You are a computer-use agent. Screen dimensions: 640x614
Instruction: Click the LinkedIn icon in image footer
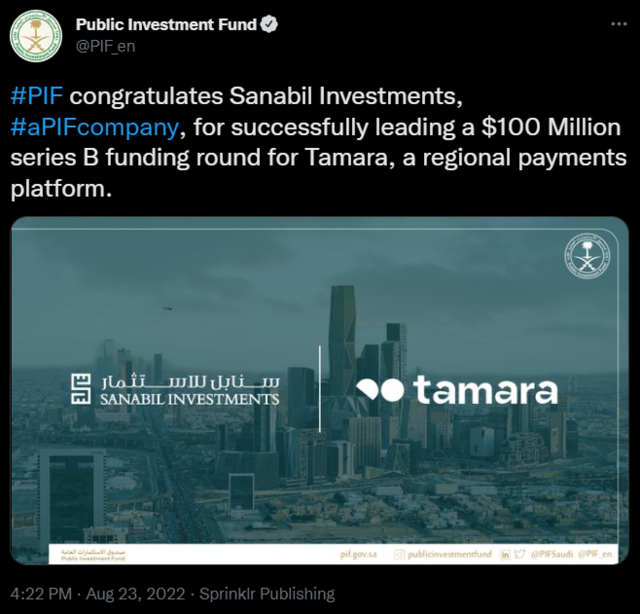coord(505,554)
